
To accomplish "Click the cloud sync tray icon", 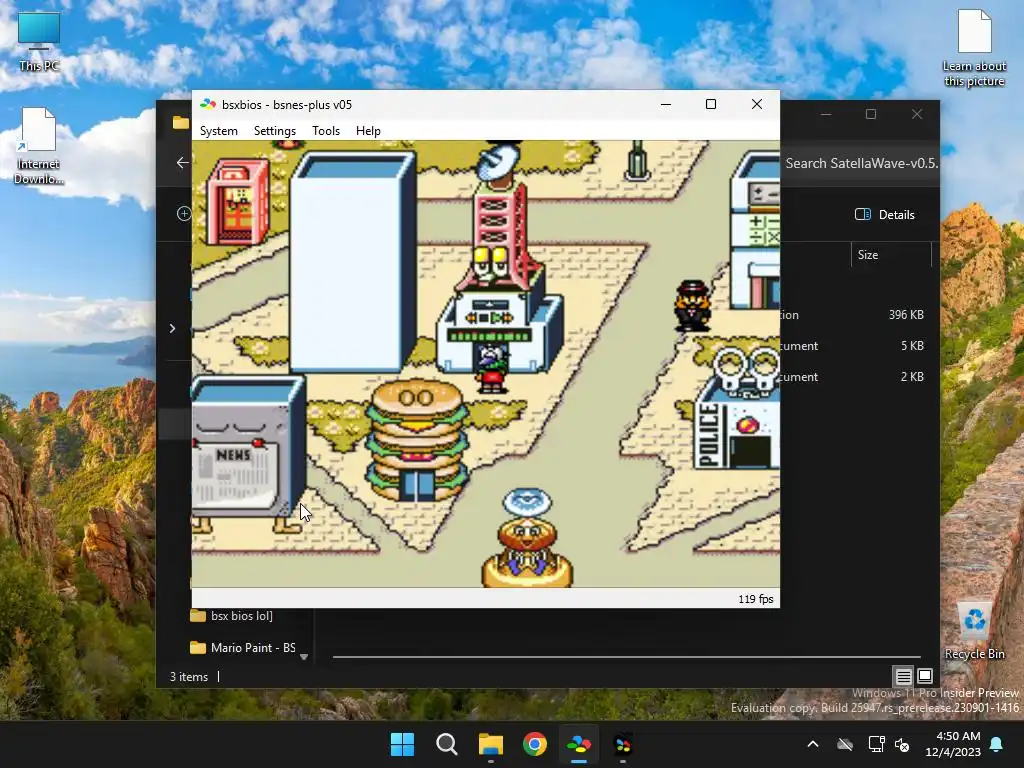I will (x=845, y=744).
